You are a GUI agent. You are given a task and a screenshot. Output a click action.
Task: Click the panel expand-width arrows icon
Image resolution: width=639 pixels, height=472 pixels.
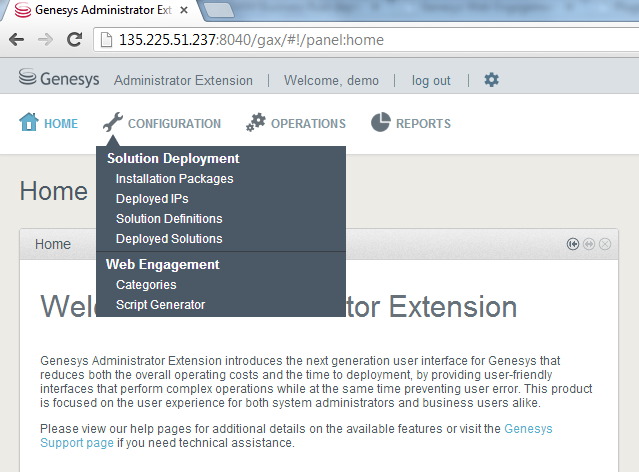pyautogui.click(x=589, y=244)
